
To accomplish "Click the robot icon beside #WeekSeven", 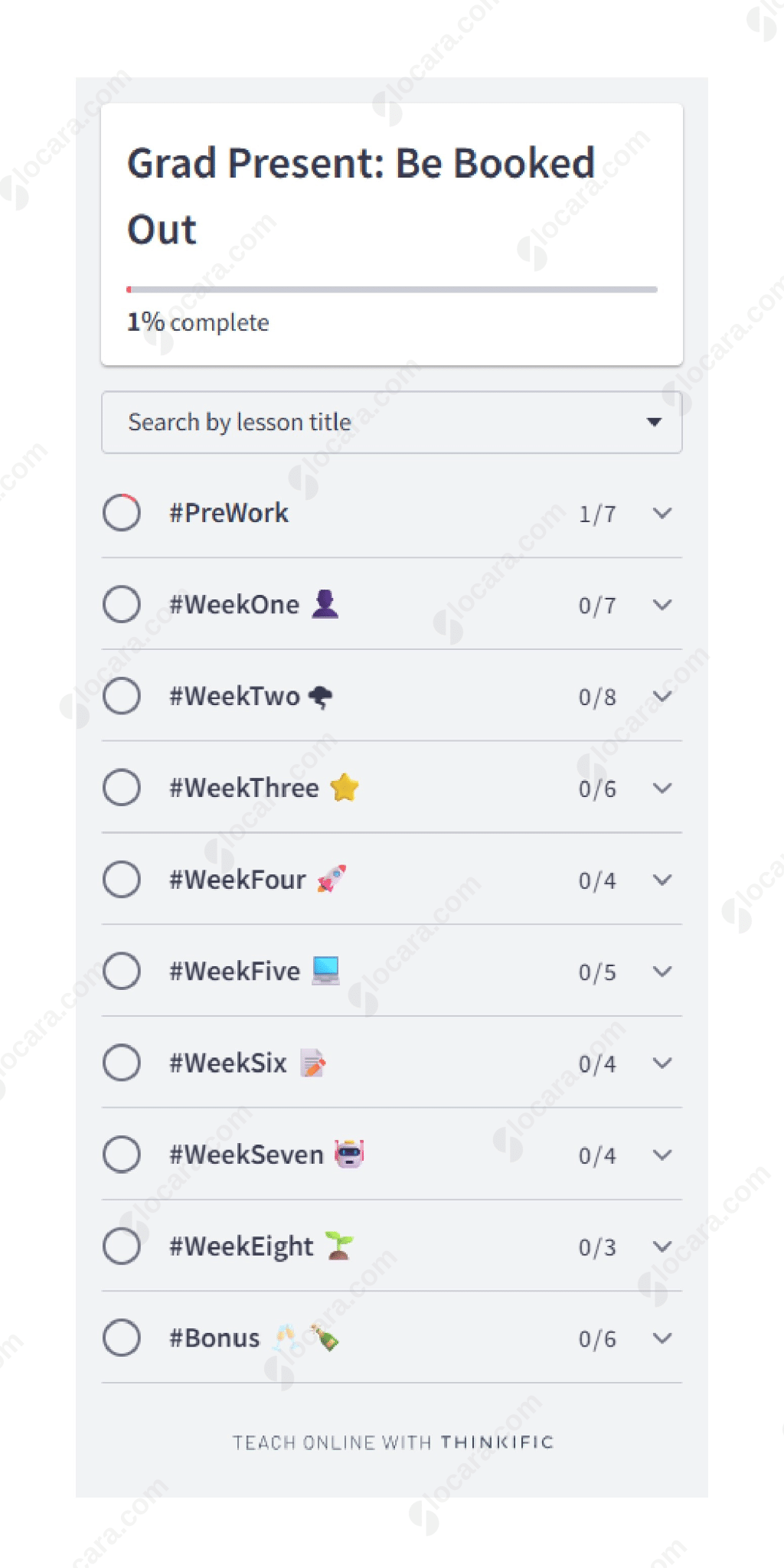I will 349,1154.
